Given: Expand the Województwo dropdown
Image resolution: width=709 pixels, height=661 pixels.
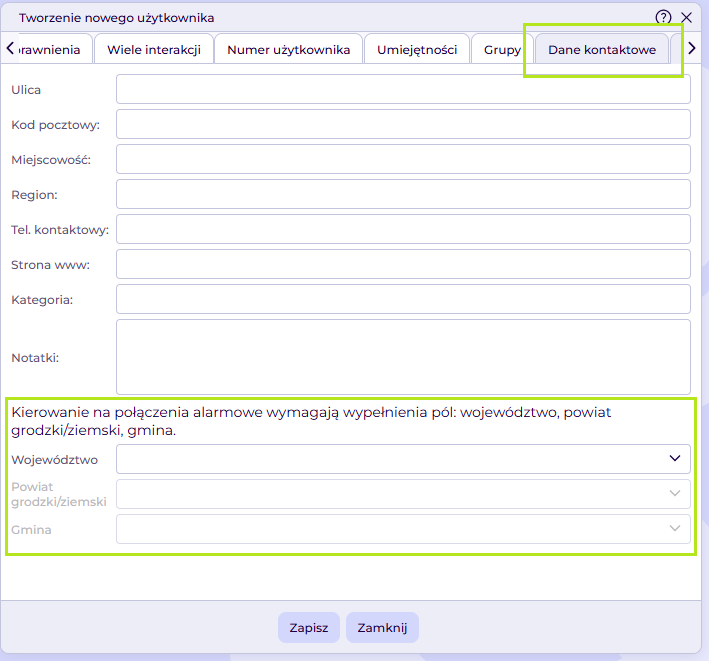Looking at the screenshot, I should pos(403,459).
